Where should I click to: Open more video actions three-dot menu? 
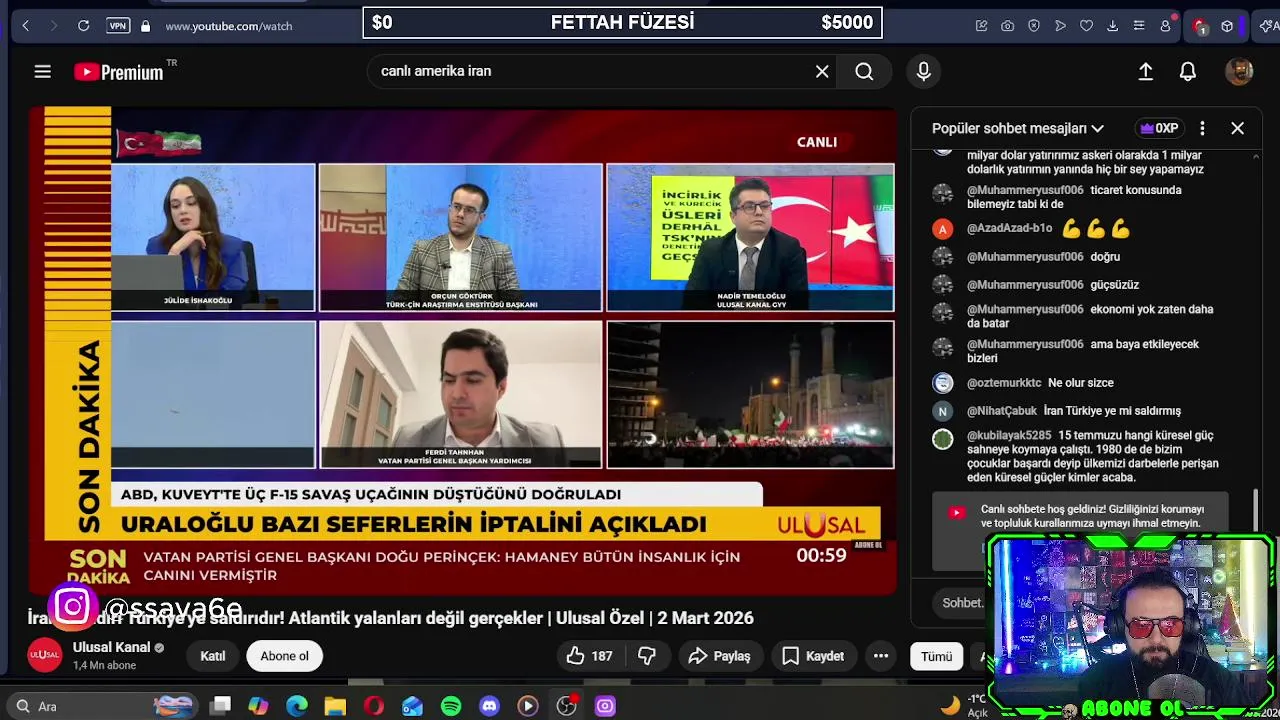coord(880,656)
